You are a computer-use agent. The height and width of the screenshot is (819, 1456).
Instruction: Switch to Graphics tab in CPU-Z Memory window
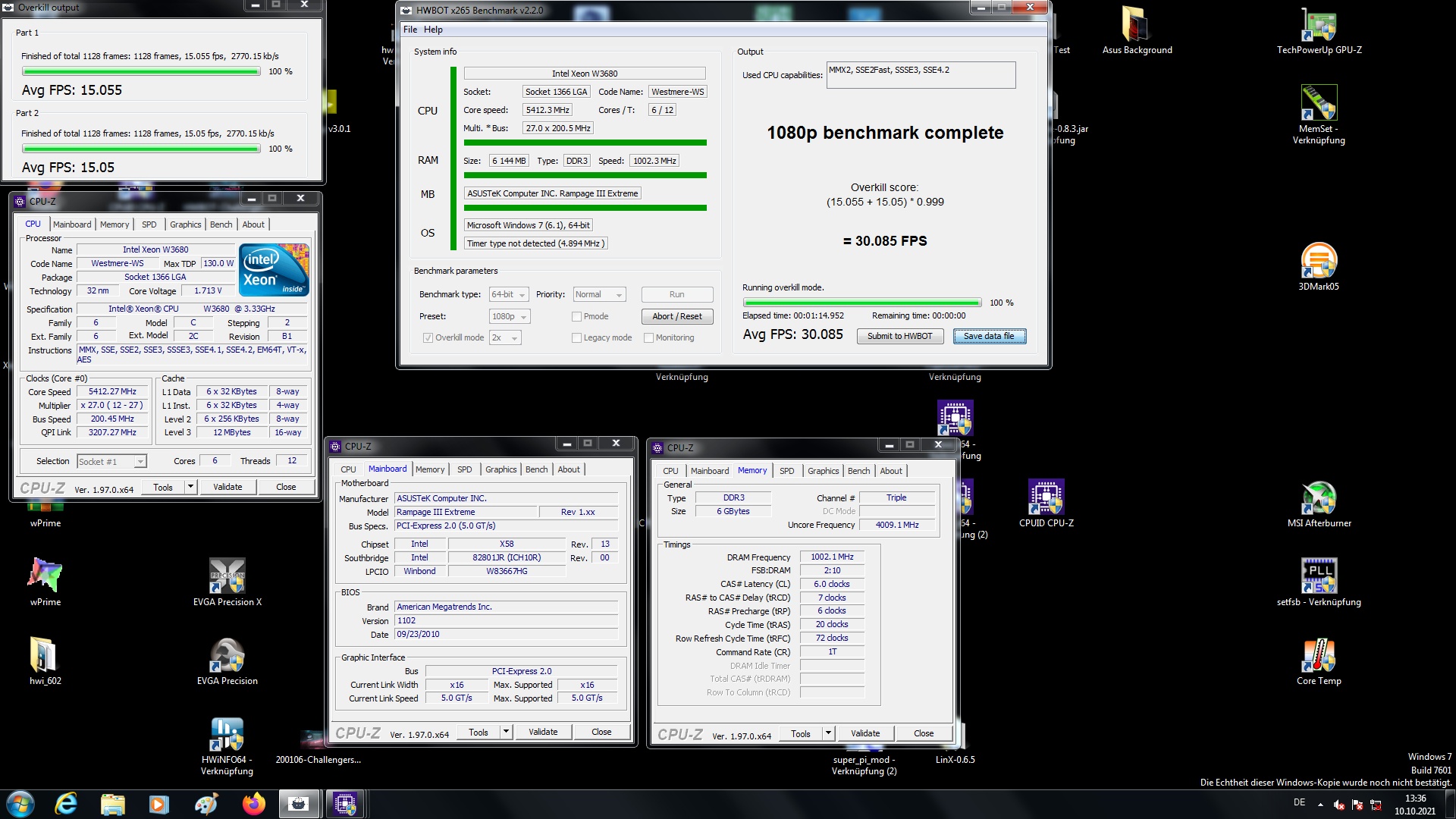(823, 471)
